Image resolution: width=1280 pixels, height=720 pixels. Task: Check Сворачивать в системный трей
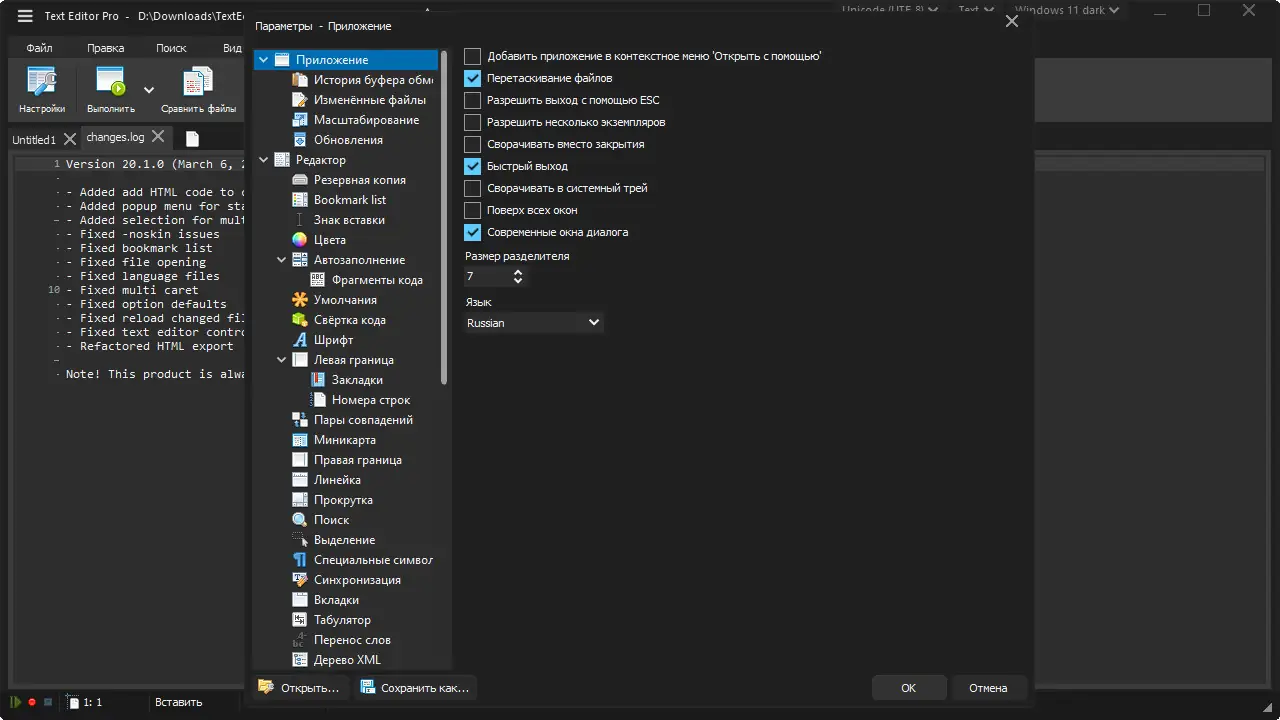tap(473, 188)
